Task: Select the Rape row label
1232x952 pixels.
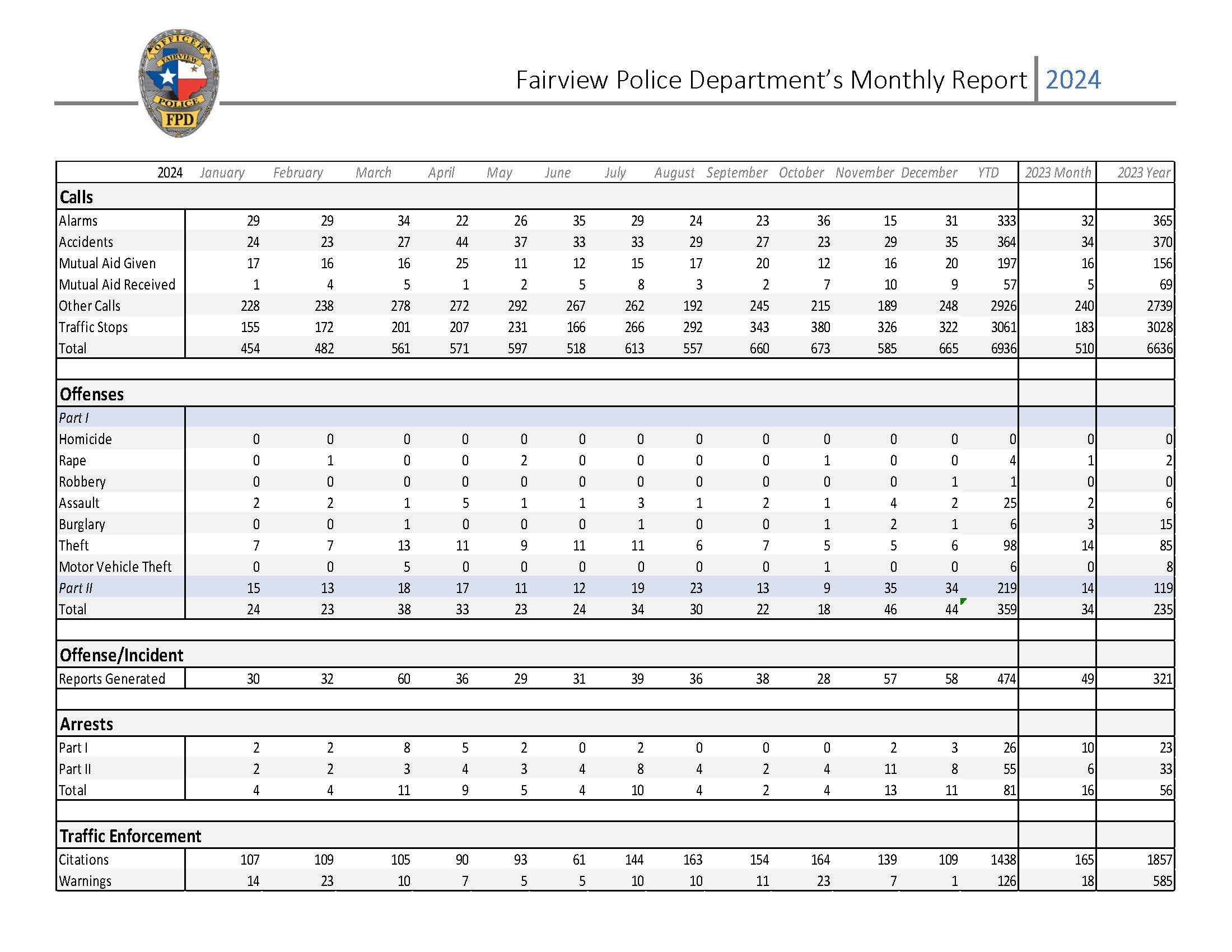Action: tap(72, 461)
